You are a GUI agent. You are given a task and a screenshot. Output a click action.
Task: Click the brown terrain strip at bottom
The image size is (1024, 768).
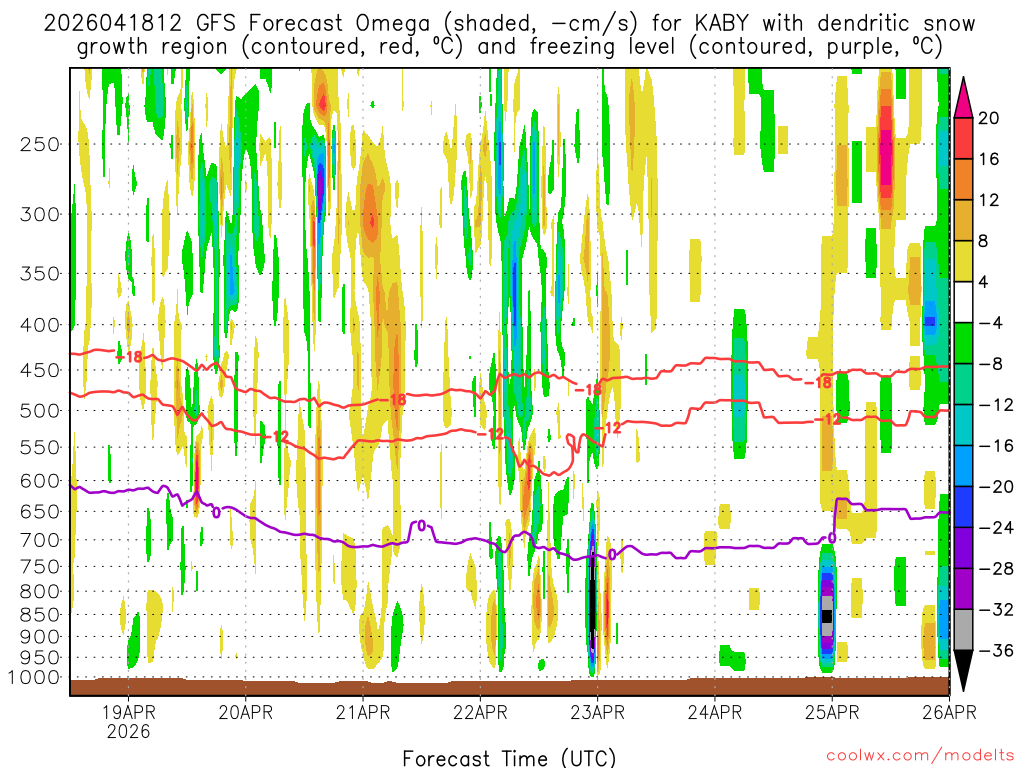509,686
